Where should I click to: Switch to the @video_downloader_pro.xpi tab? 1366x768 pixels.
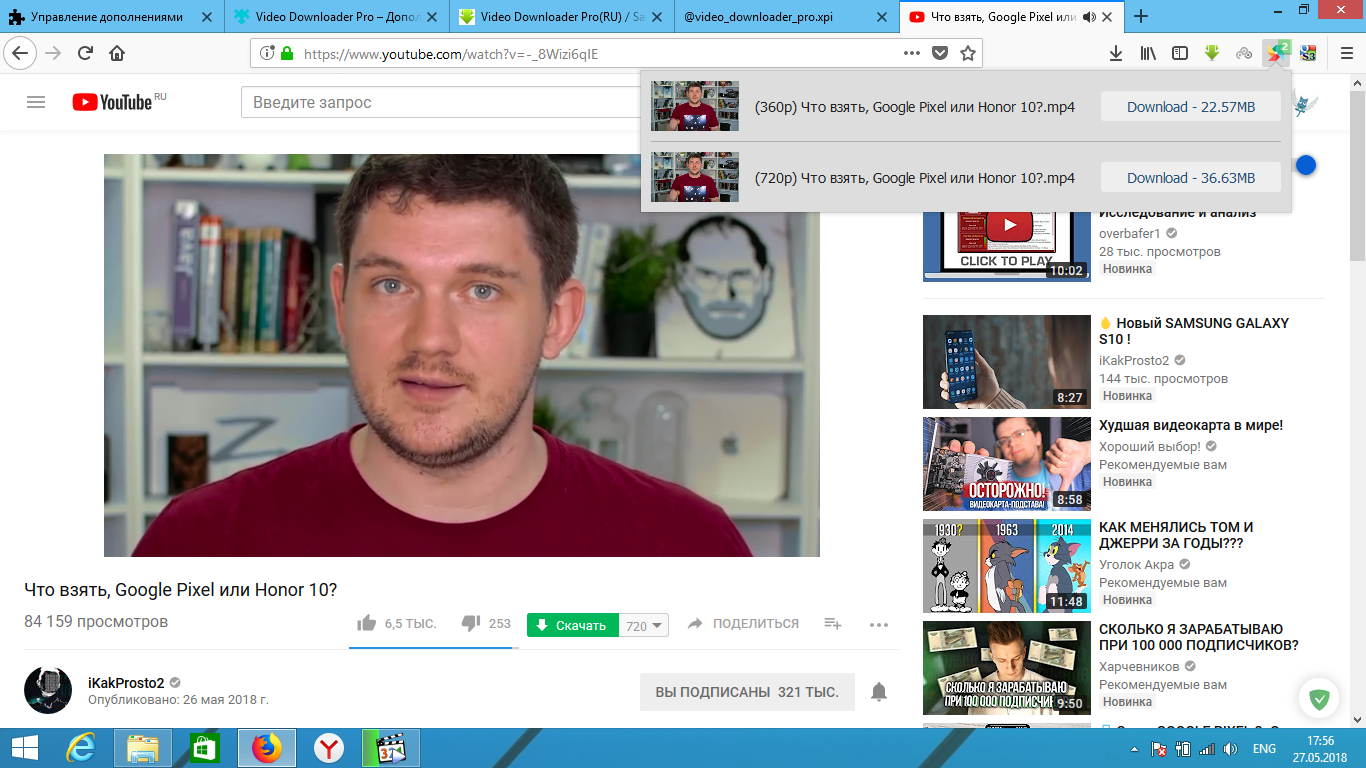click(785, 17)
